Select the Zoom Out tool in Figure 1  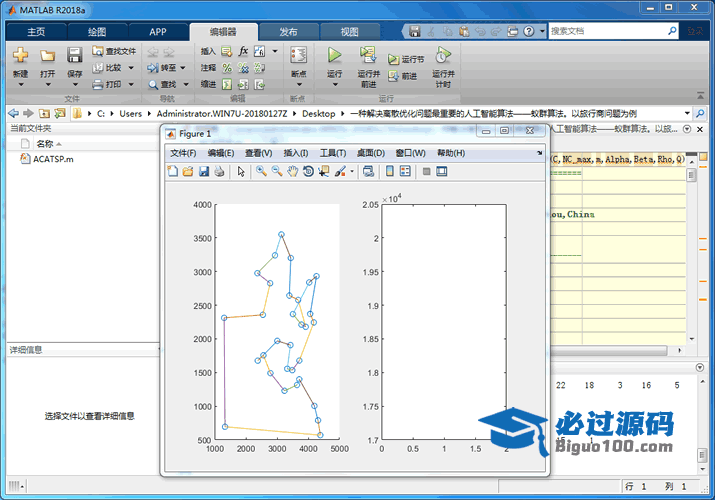277,171
